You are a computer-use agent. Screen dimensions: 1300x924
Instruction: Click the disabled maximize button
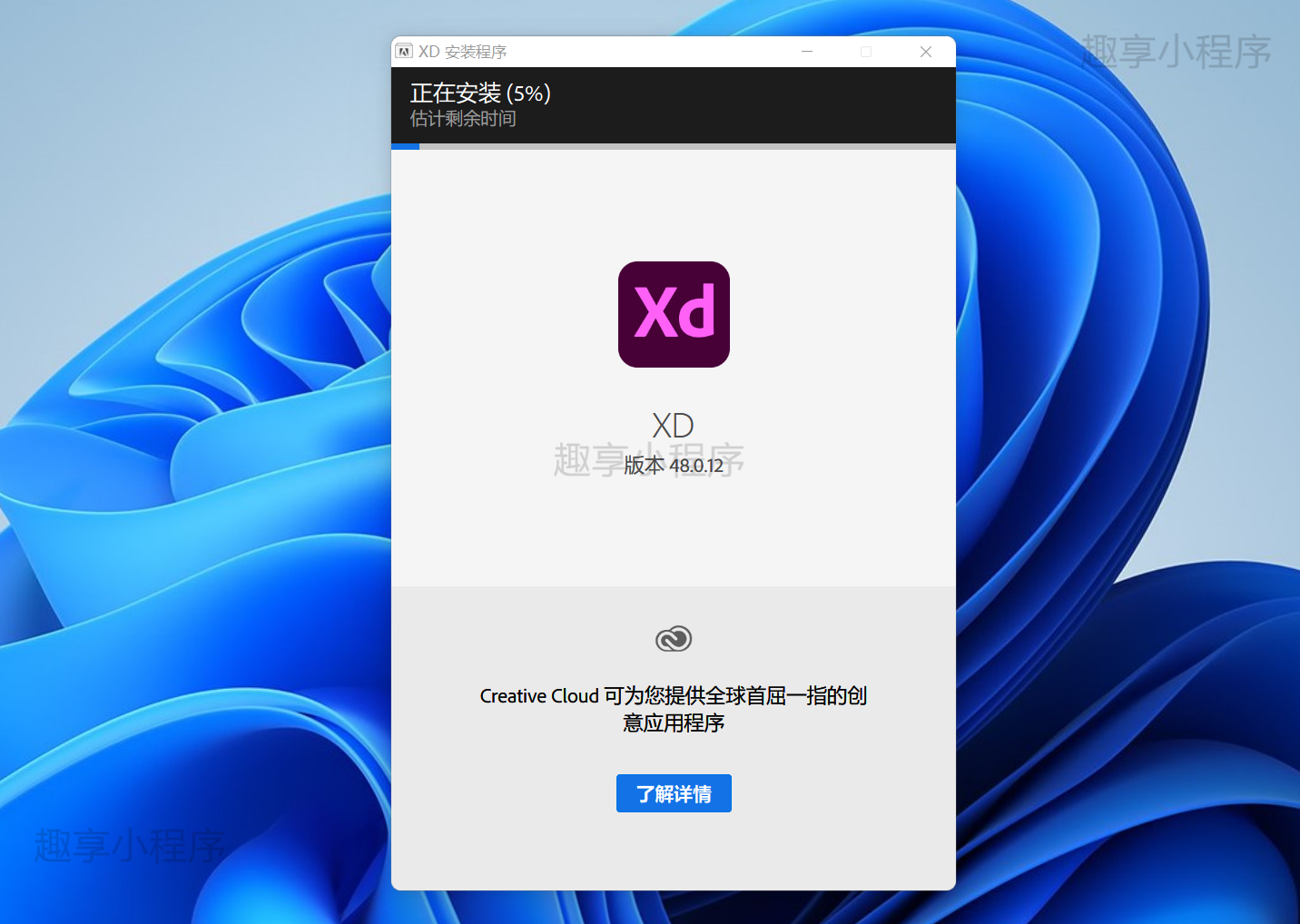point(866,52)
